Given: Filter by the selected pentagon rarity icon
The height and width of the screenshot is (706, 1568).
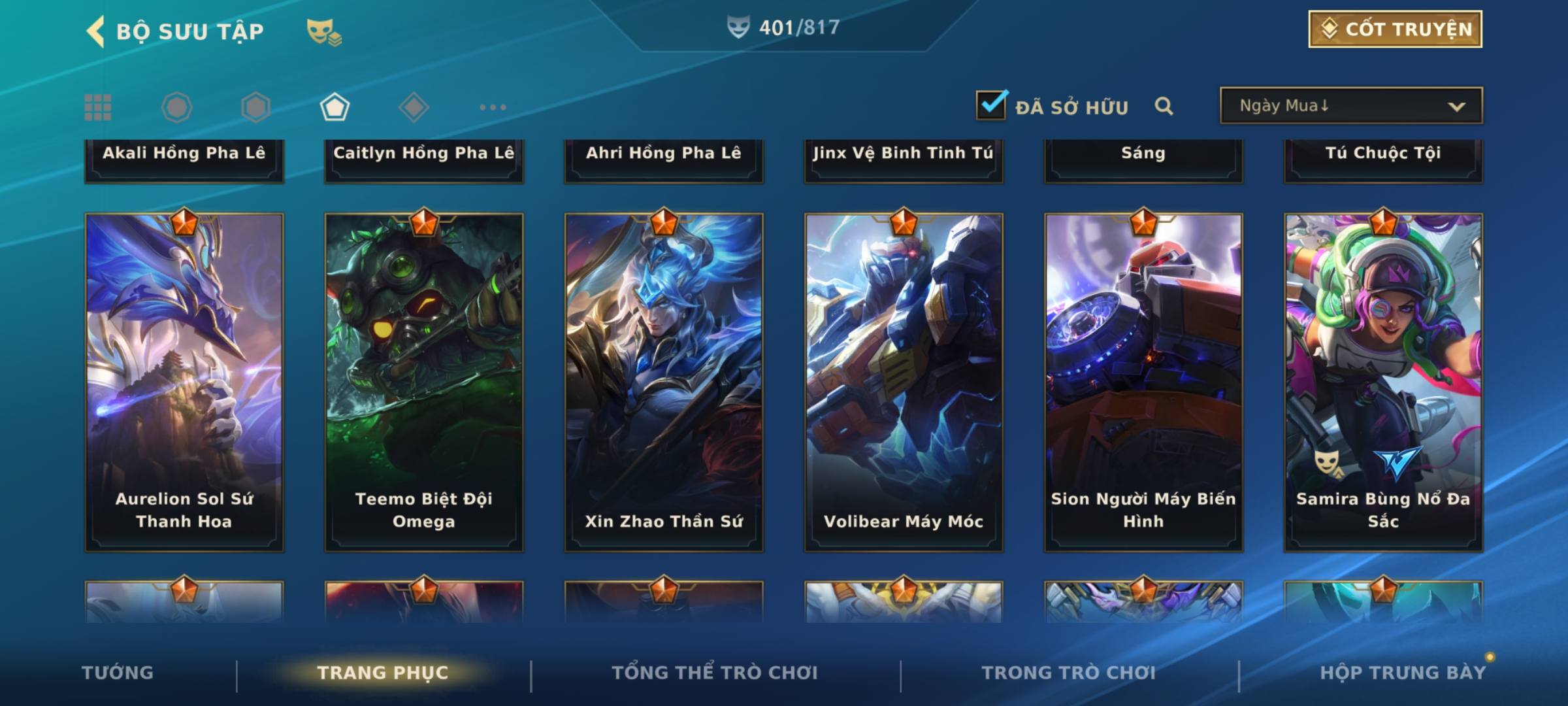Looking at the screenshot, I should click(335, 107).
